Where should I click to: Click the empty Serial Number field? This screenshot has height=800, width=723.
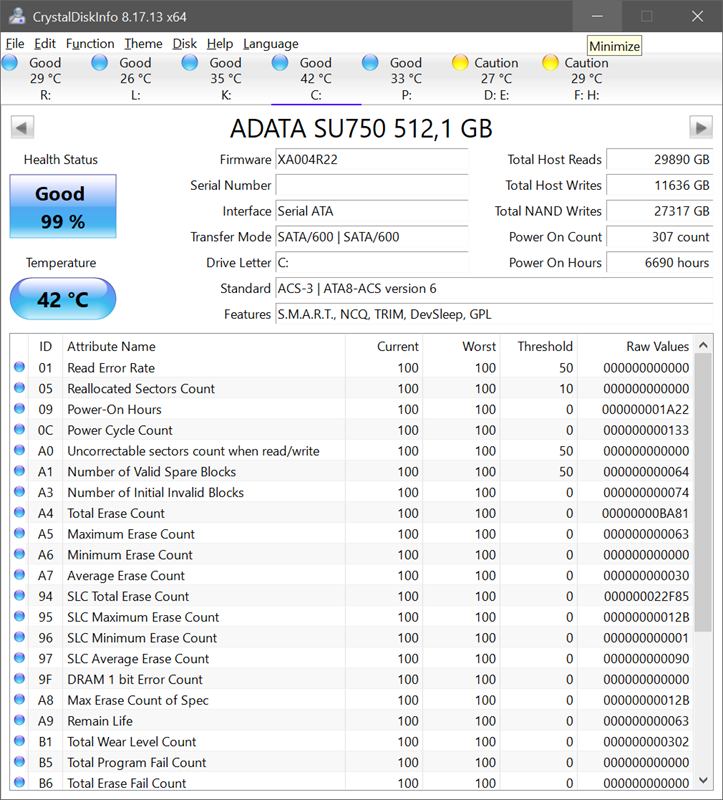click(x=371, y=185)
